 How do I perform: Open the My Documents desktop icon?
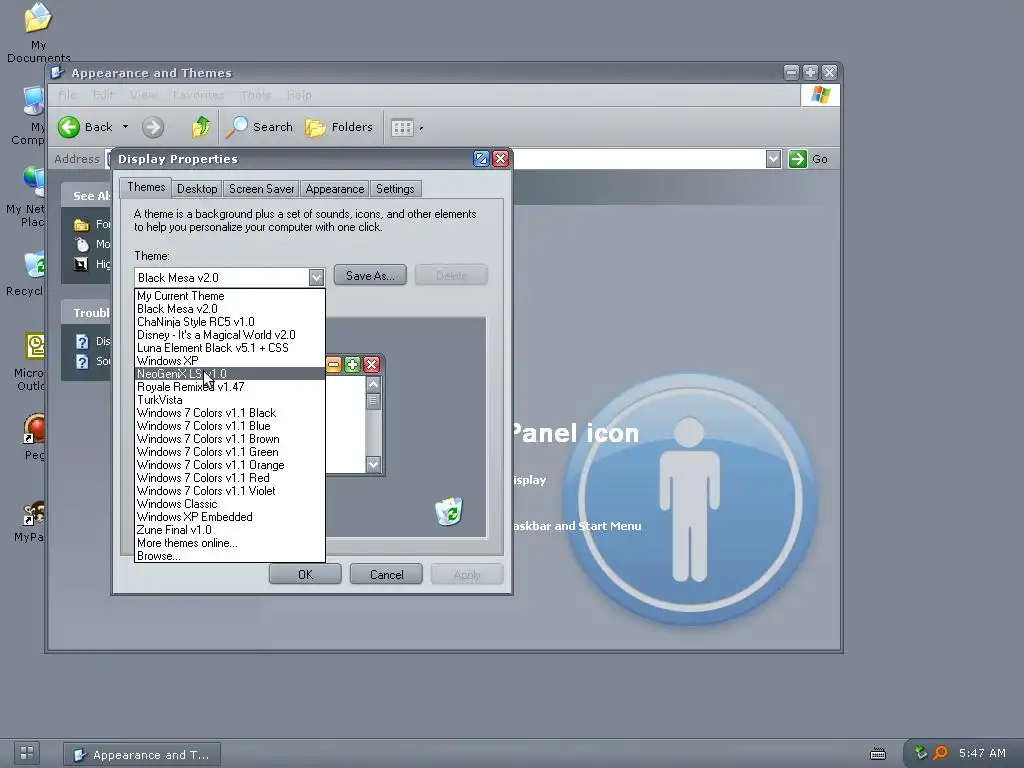click(x=38, y=31)
